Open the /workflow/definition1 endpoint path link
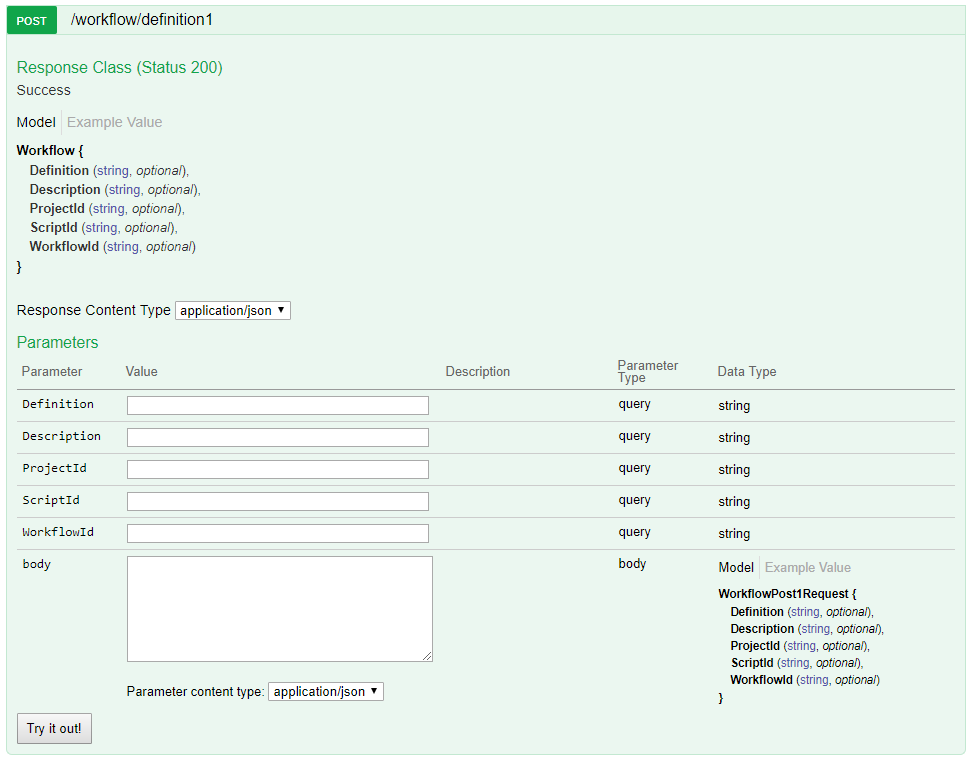 tap(142, 20)
